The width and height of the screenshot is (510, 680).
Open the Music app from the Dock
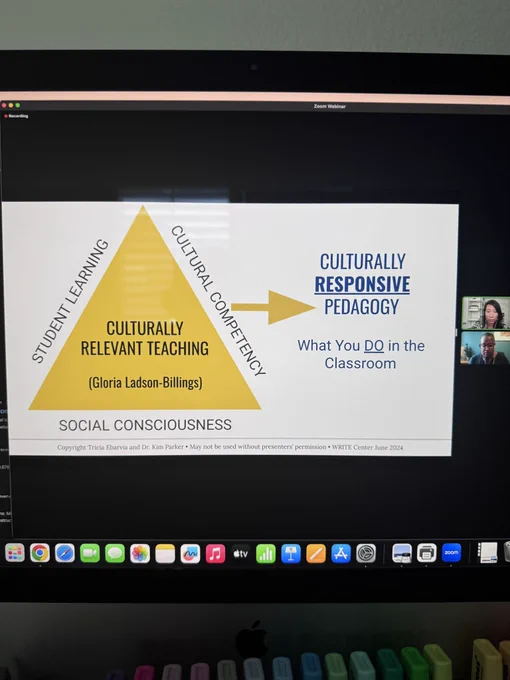click(216, 553)
